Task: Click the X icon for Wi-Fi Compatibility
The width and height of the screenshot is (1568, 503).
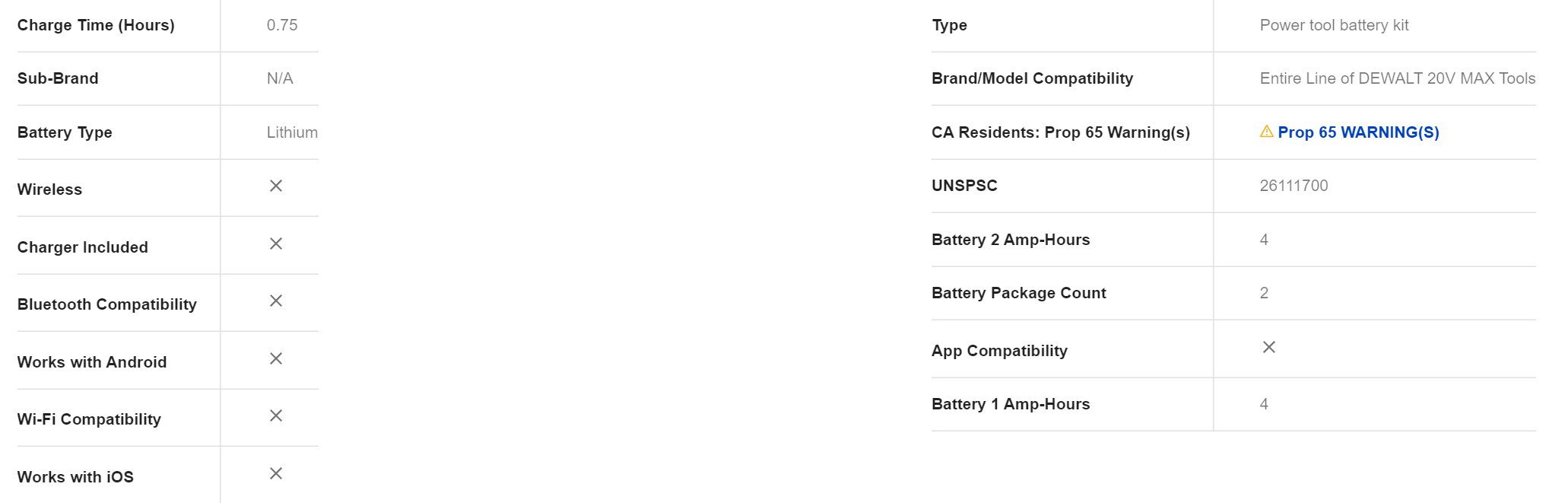Action: point(276,415)
